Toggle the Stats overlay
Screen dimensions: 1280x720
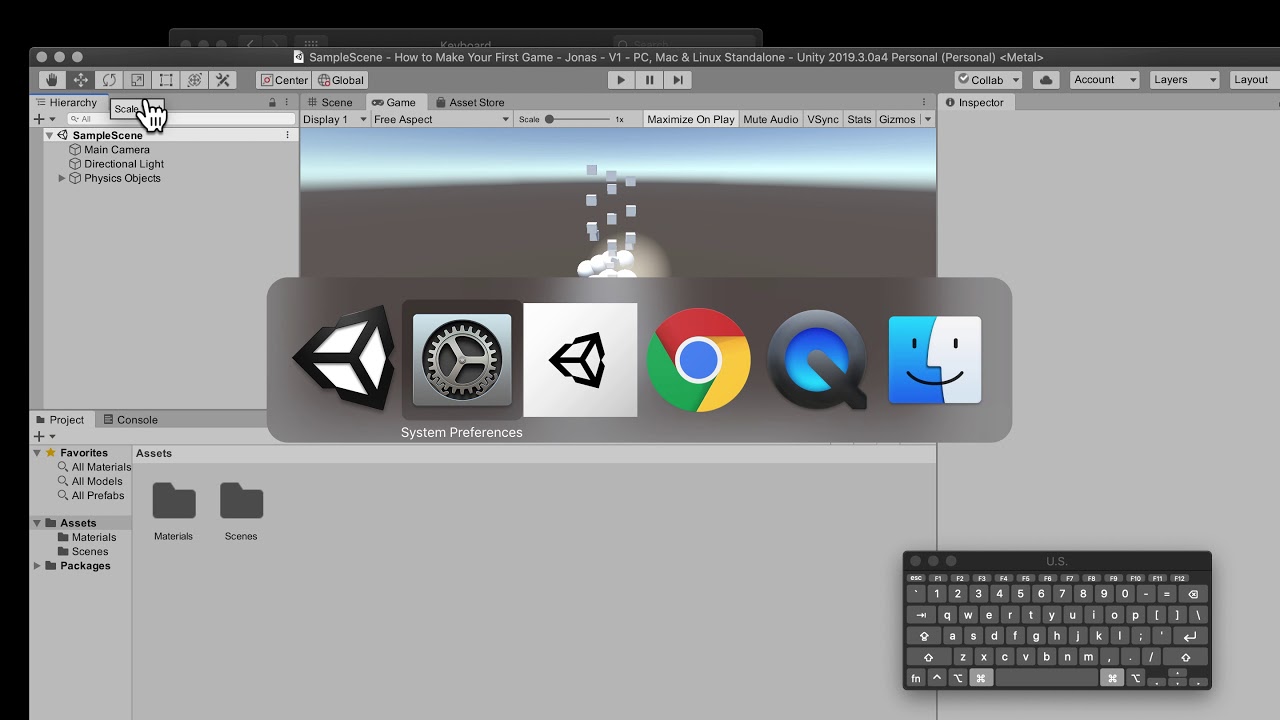click(x=859, y=119)
